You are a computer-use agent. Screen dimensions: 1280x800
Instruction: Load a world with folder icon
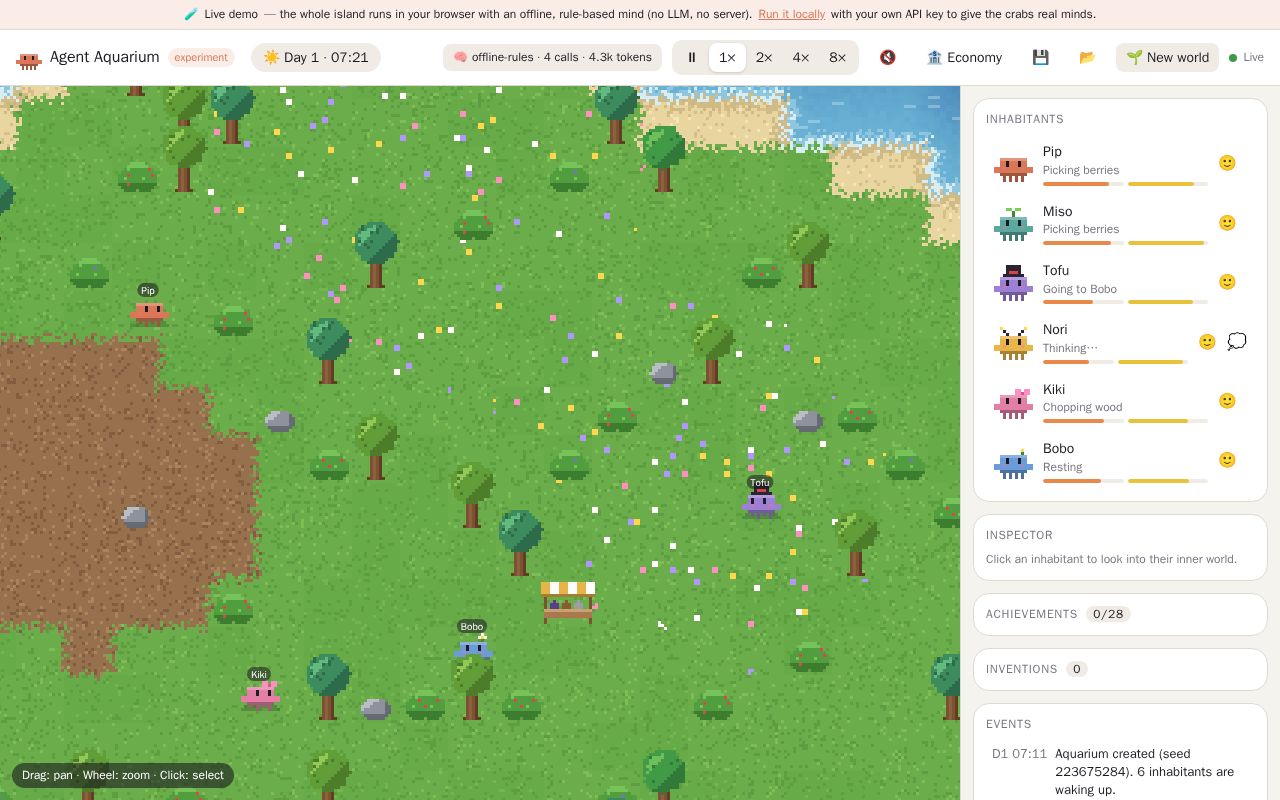pos(1087,57)
